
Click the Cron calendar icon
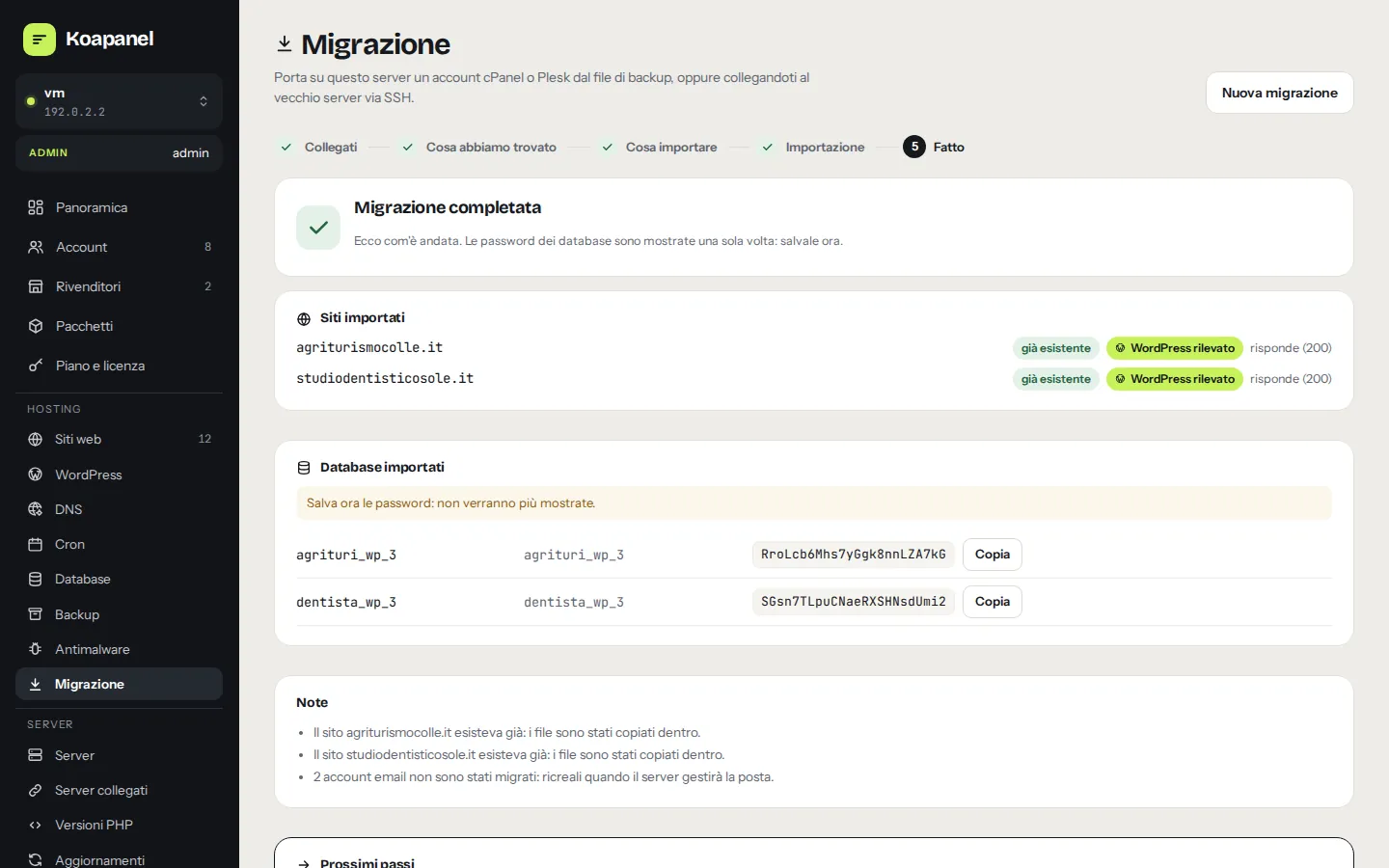click(36, 544)
